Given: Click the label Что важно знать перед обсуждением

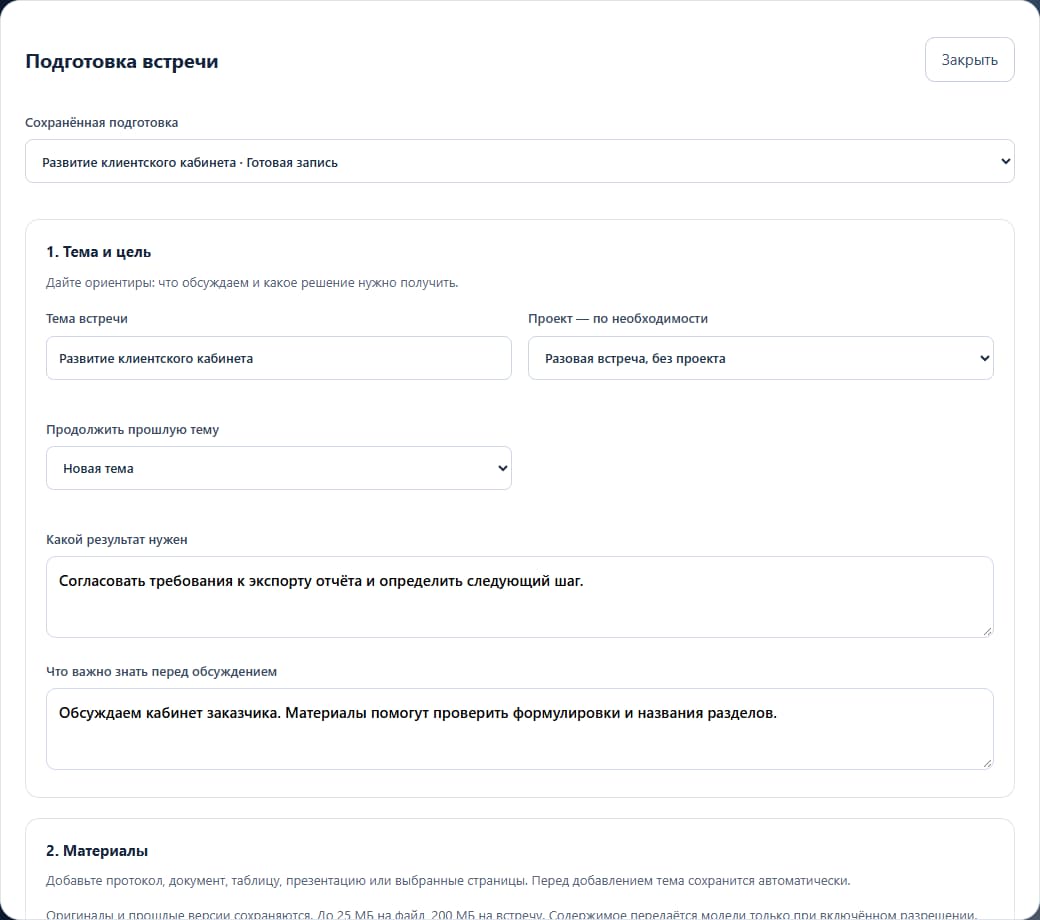Looking at the screenshot, I should click(x=161, y=672).
